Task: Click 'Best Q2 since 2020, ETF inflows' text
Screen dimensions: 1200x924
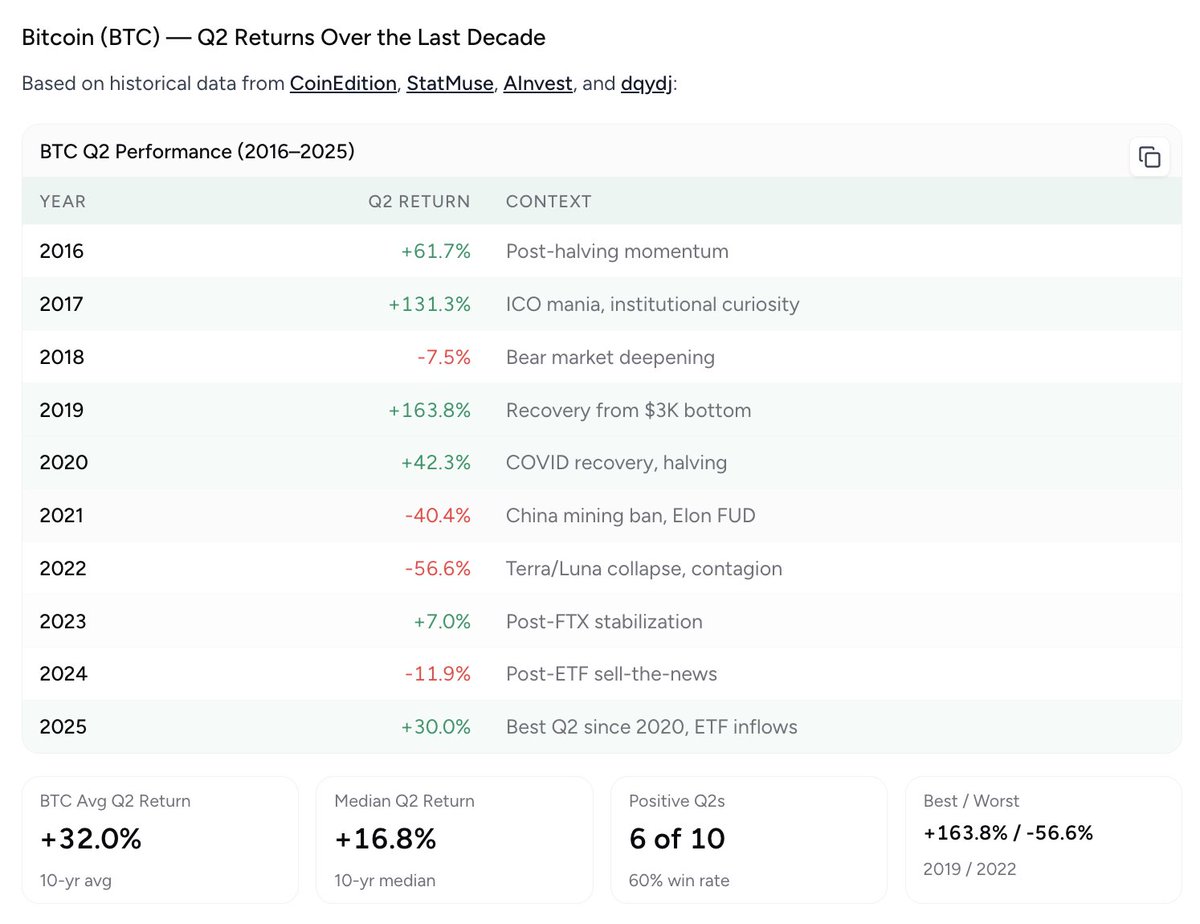Action: pyautogui.click(x=652, y=727)
